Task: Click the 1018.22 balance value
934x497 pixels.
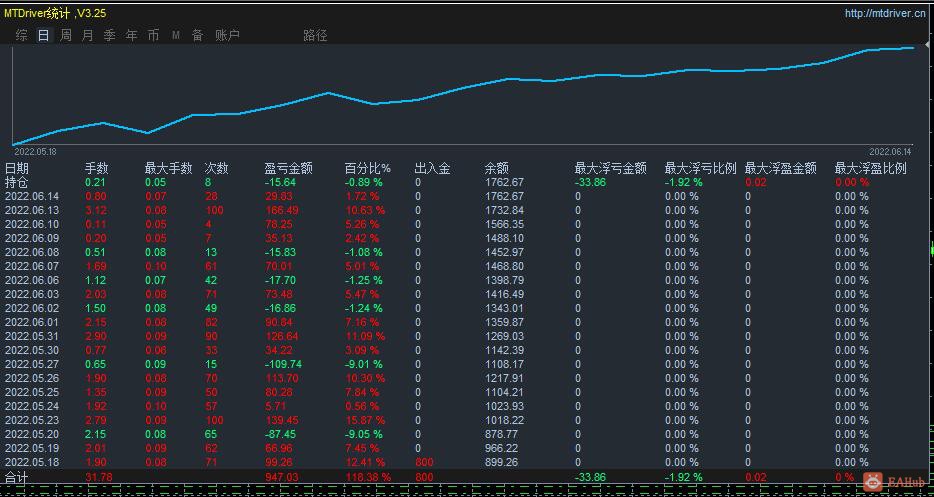Action: pyautogui.click(x=505, y=420)
